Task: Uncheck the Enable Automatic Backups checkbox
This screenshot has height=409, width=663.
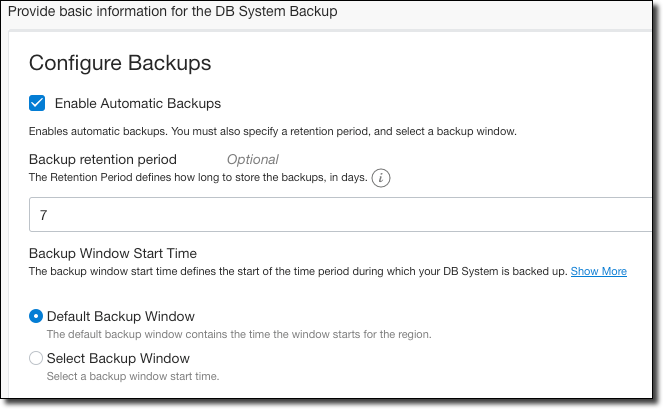Action: 37,103
